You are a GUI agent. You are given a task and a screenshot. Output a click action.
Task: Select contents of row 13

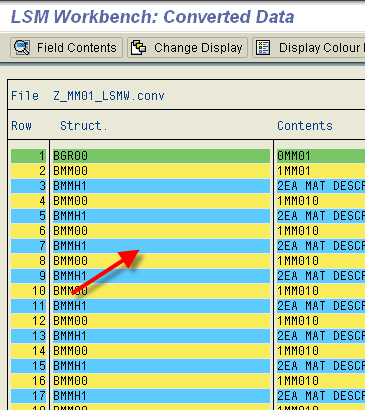tap(321, 336)
